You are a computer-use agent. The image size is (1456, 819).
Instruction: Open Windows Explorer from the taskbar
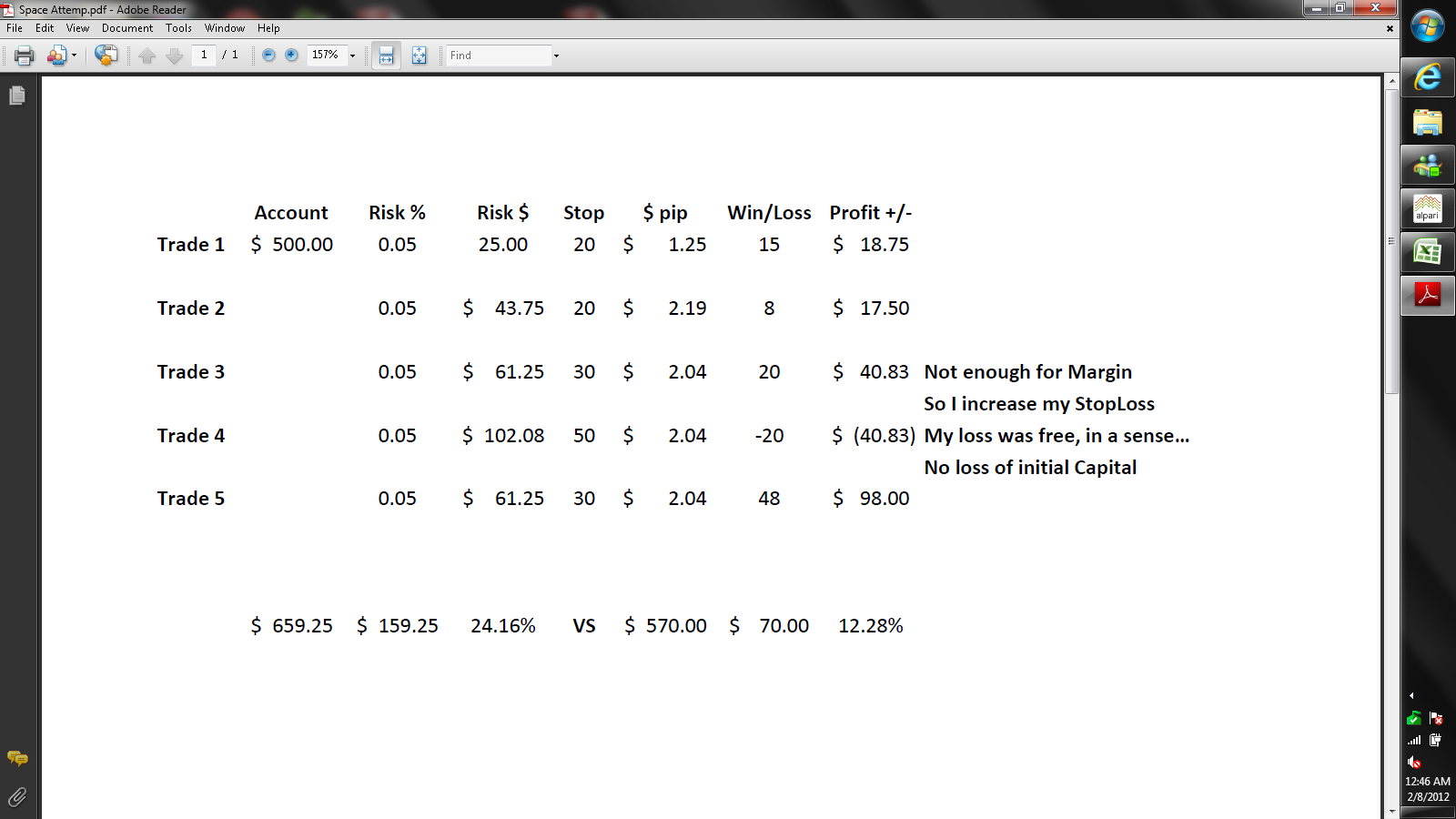(x=1428, y=122)
